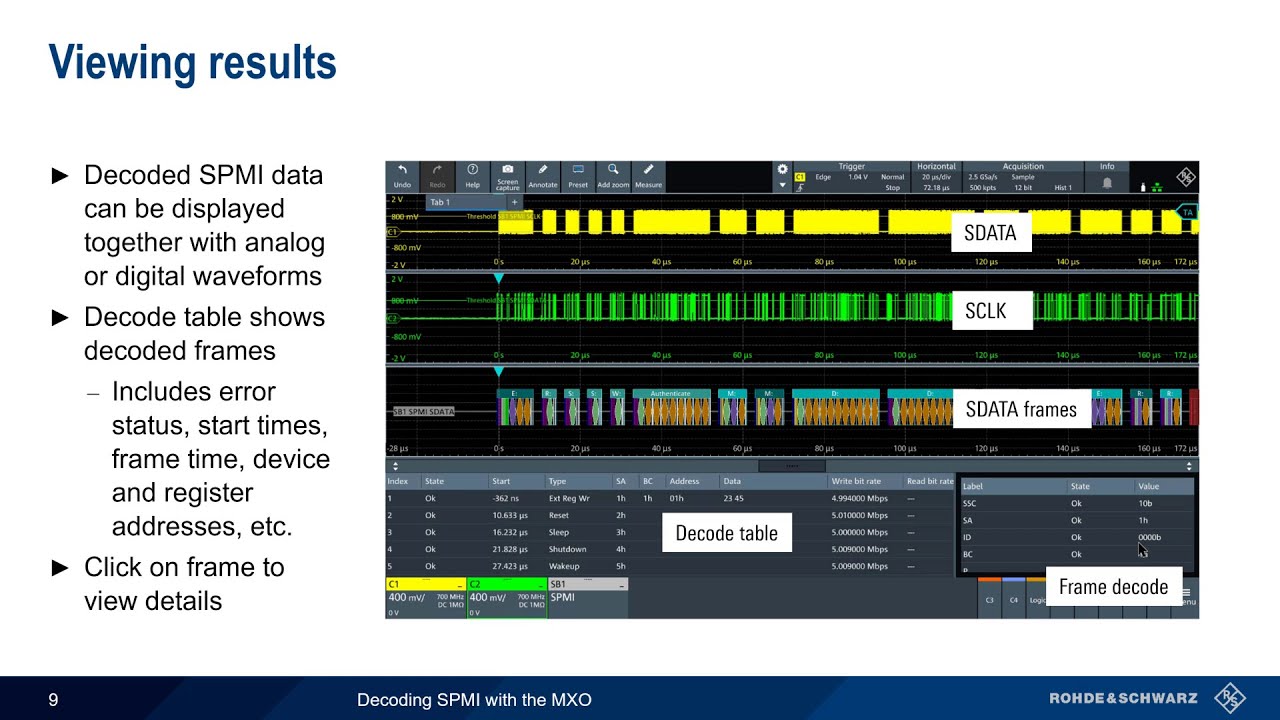Click the Undo icon
Viewport: 1280px width, 720px height.
[402, 176]
